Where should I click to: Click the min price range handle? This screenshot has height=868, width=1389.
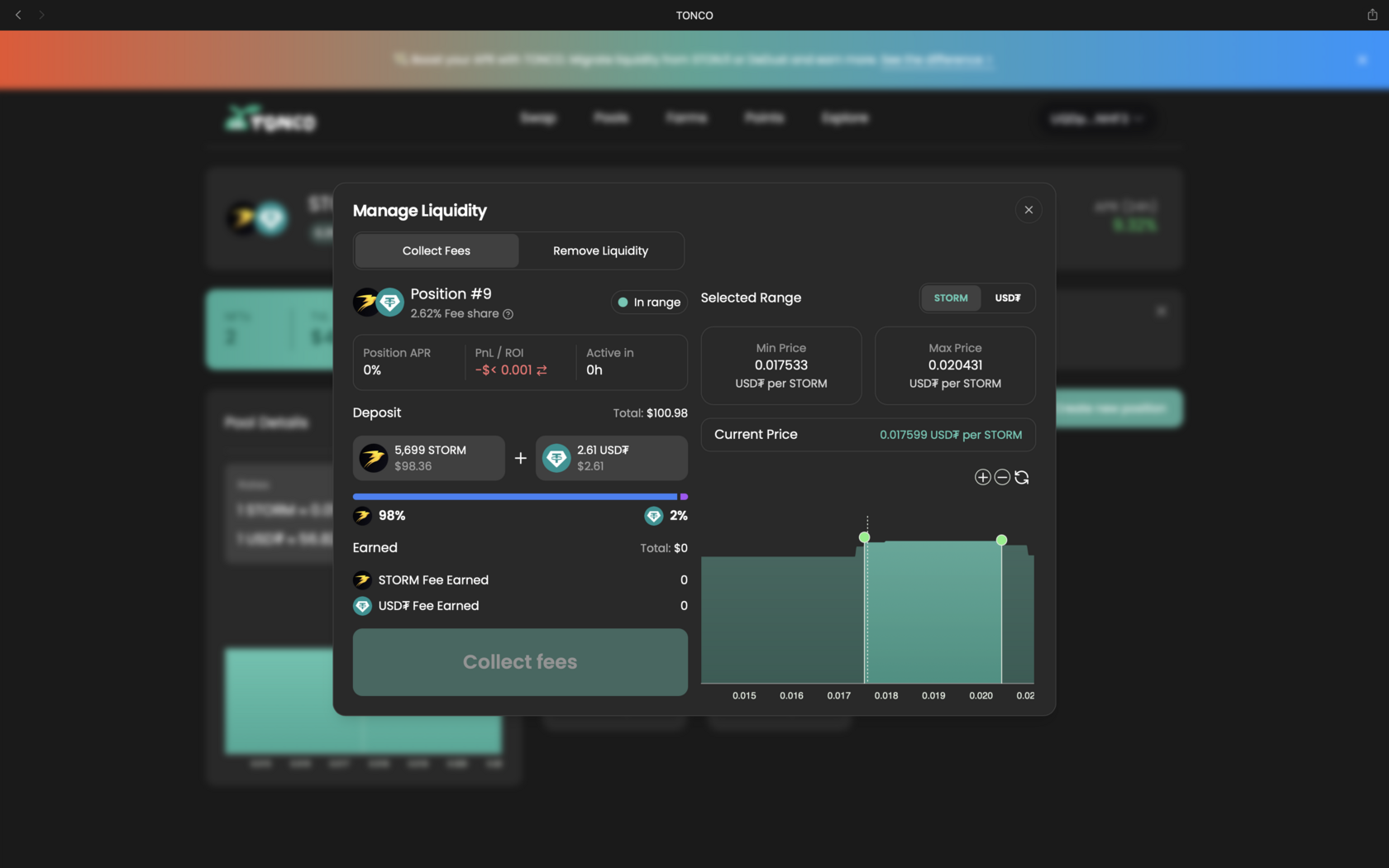click(x=865, y=537)
